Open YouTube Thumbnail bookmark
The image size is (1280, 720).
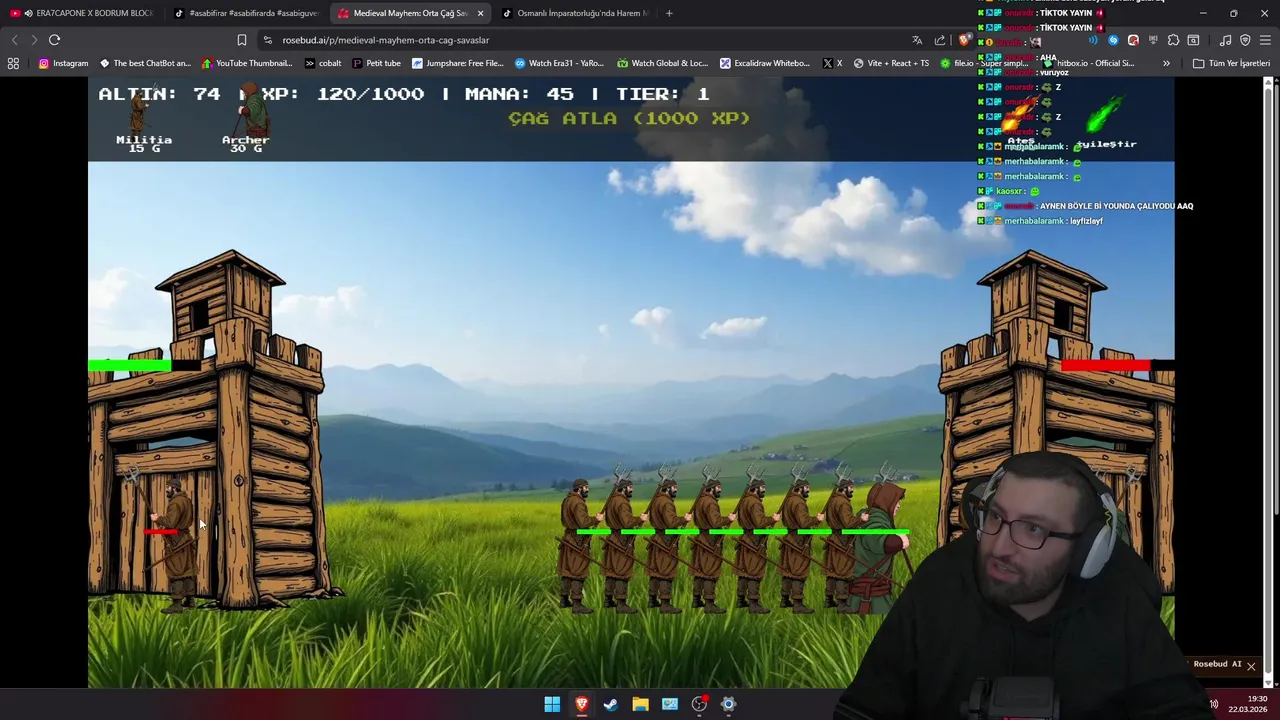[x=247, y=63]
